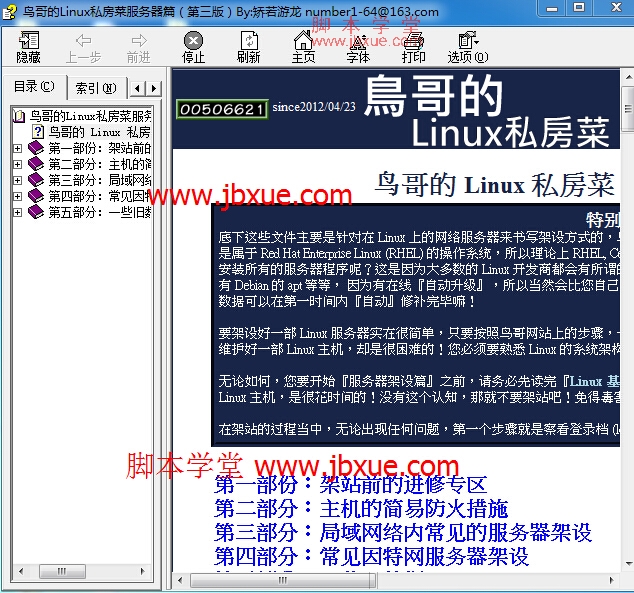Image resolution: width=634 pixels, height=593 pixels.
Task: Switch to the 目录 (Contents) tab
Action: (34, 87)
